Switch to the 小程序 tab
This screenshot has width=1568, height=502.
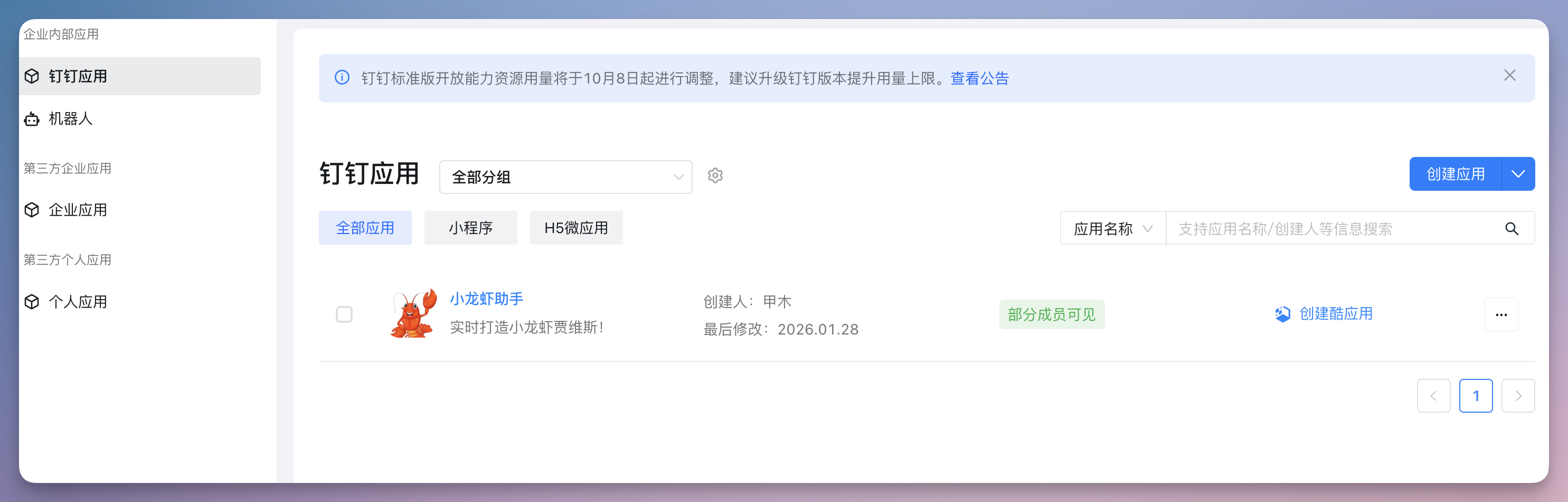tap(470, 228)
